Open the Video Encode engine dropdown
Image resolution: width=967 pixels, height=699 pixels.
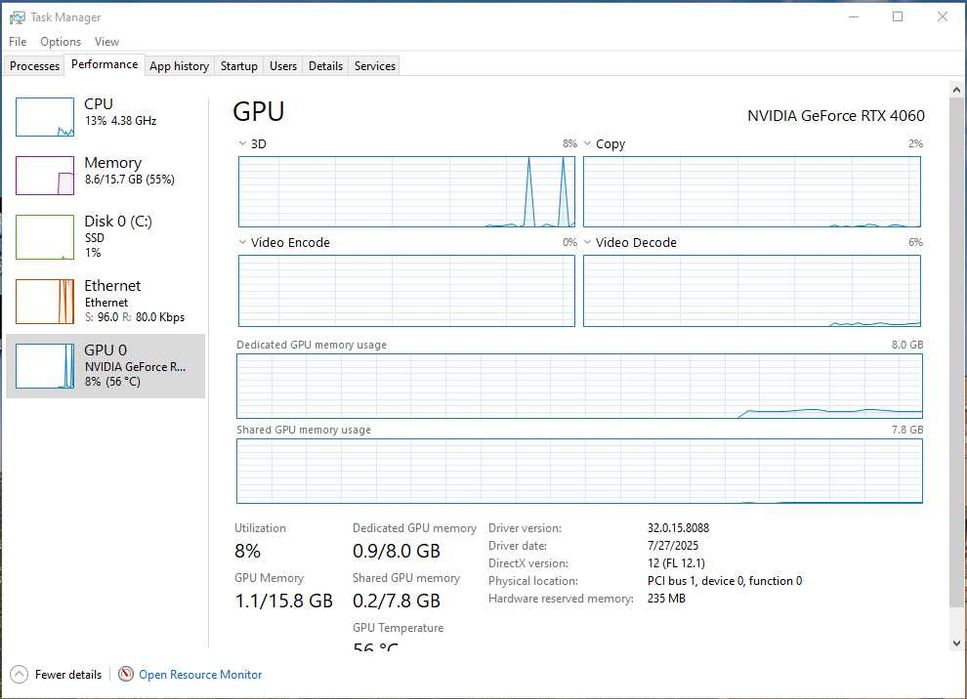point(243,243)
